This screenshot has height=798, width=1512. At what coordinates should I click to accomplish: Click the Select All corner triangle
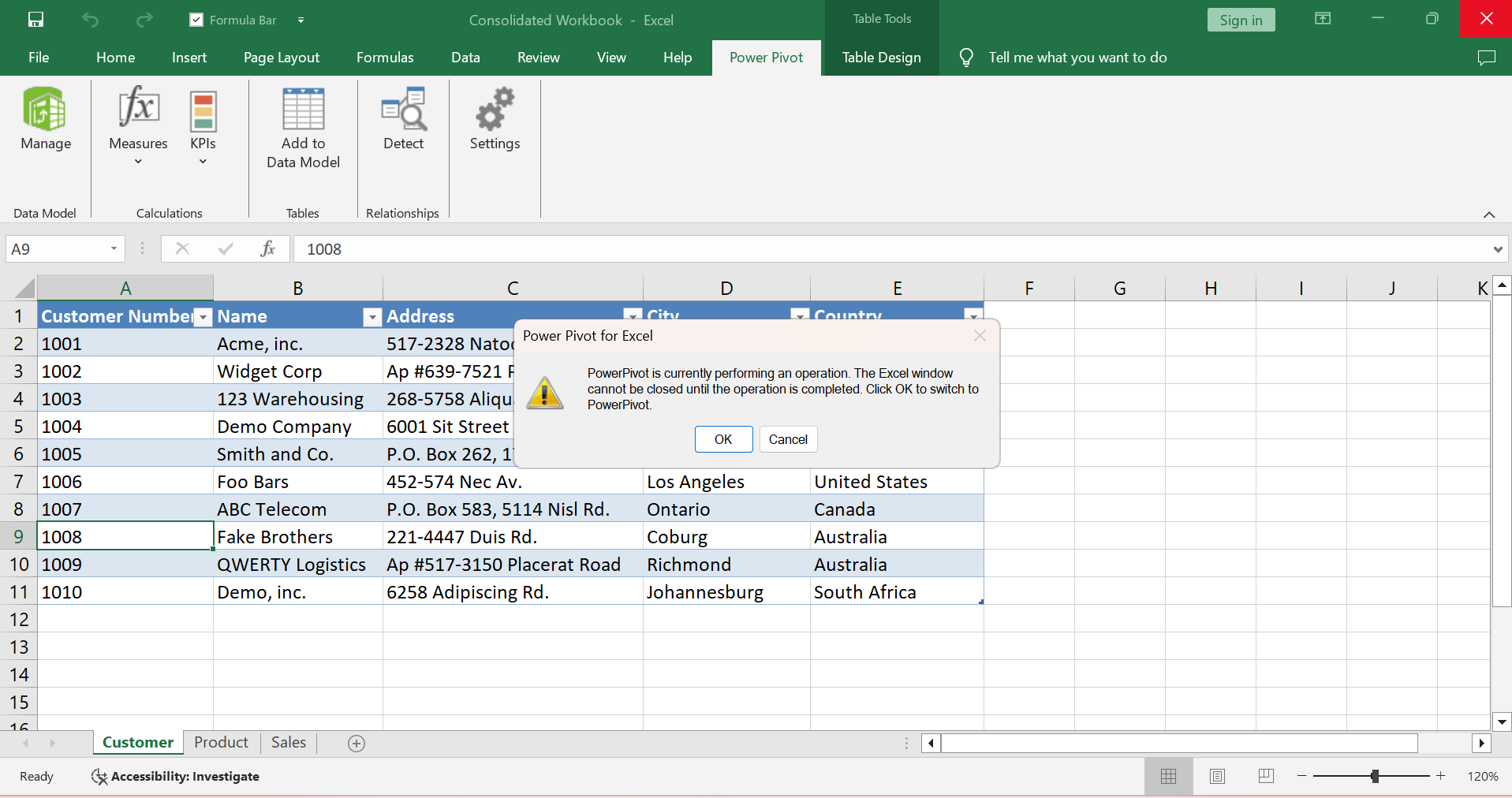click(24, 288)
